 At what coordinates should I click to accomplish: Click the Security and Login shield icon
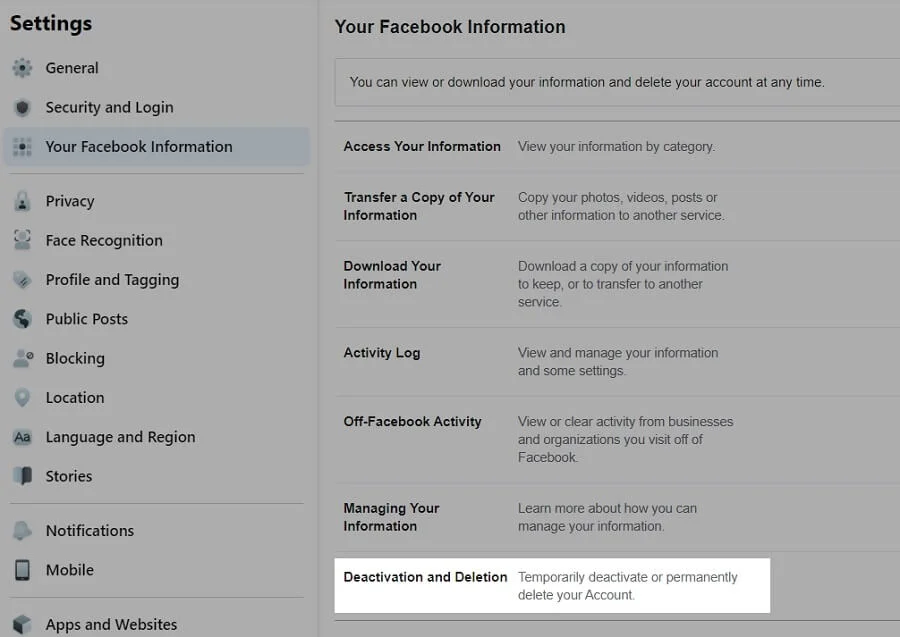point(22,107)
